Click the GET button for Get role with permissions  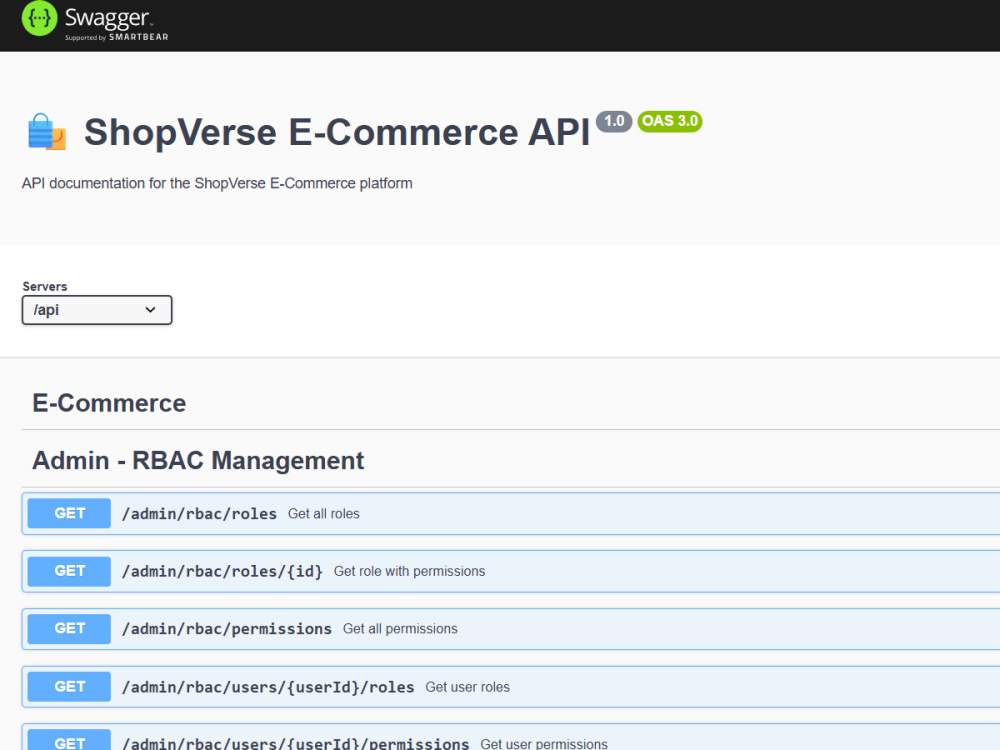point(70,571)
